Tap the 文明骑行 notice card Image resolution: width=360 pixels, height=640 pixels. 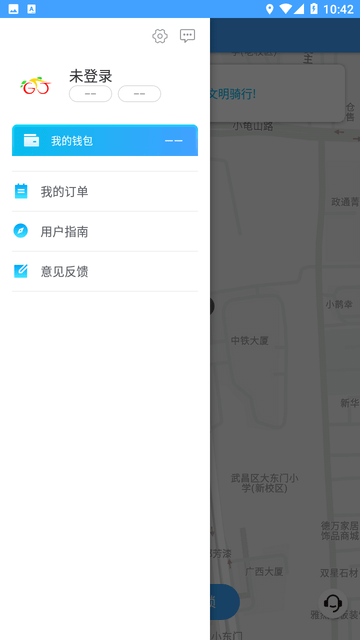coord(278,93)
